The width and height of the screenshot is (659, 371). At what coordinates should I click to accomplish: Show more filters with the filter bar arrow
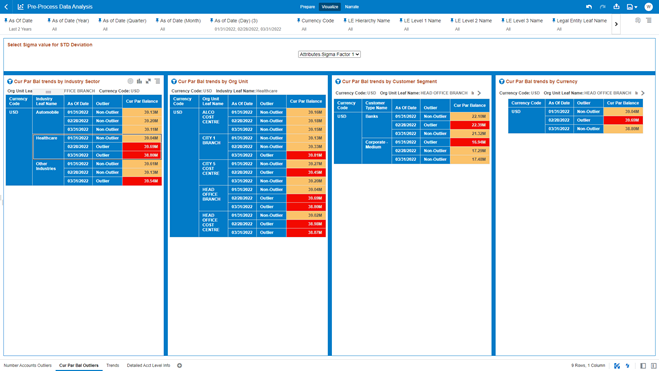click(616, 24)
